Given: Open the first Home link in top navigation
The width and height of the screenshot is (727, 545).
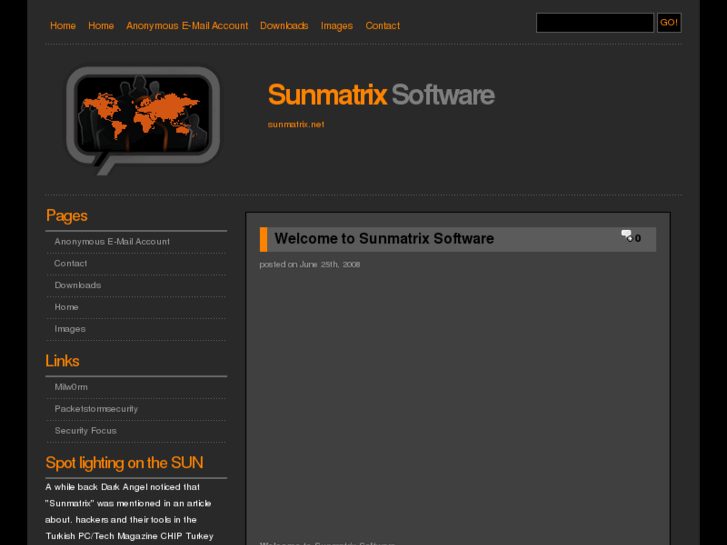Looking at the screenshot, I should point(63,26).
